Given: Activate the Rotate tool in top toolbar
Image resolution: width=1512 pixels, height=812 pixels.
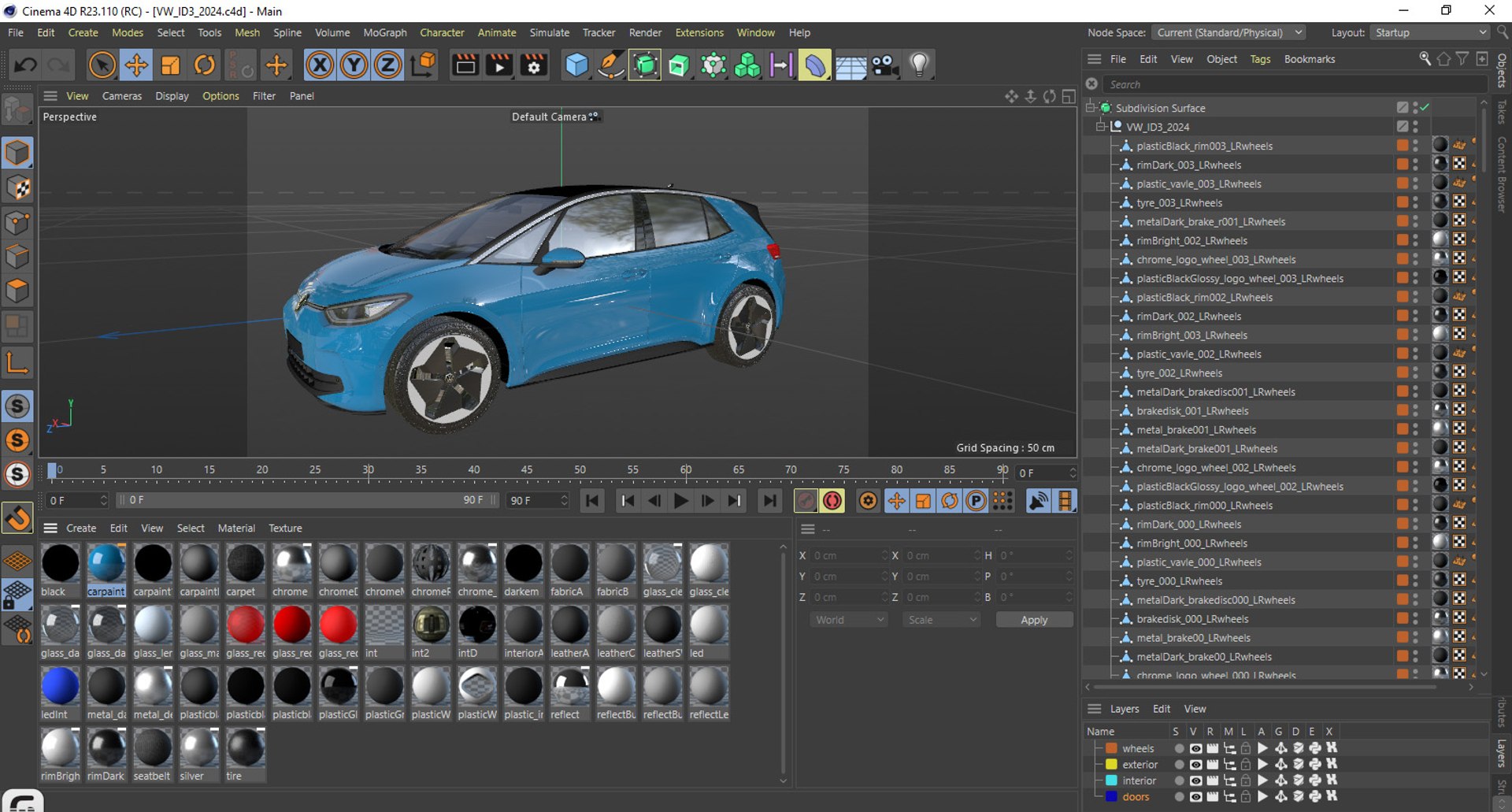Looking at the screenshot, I should (205, 65).
